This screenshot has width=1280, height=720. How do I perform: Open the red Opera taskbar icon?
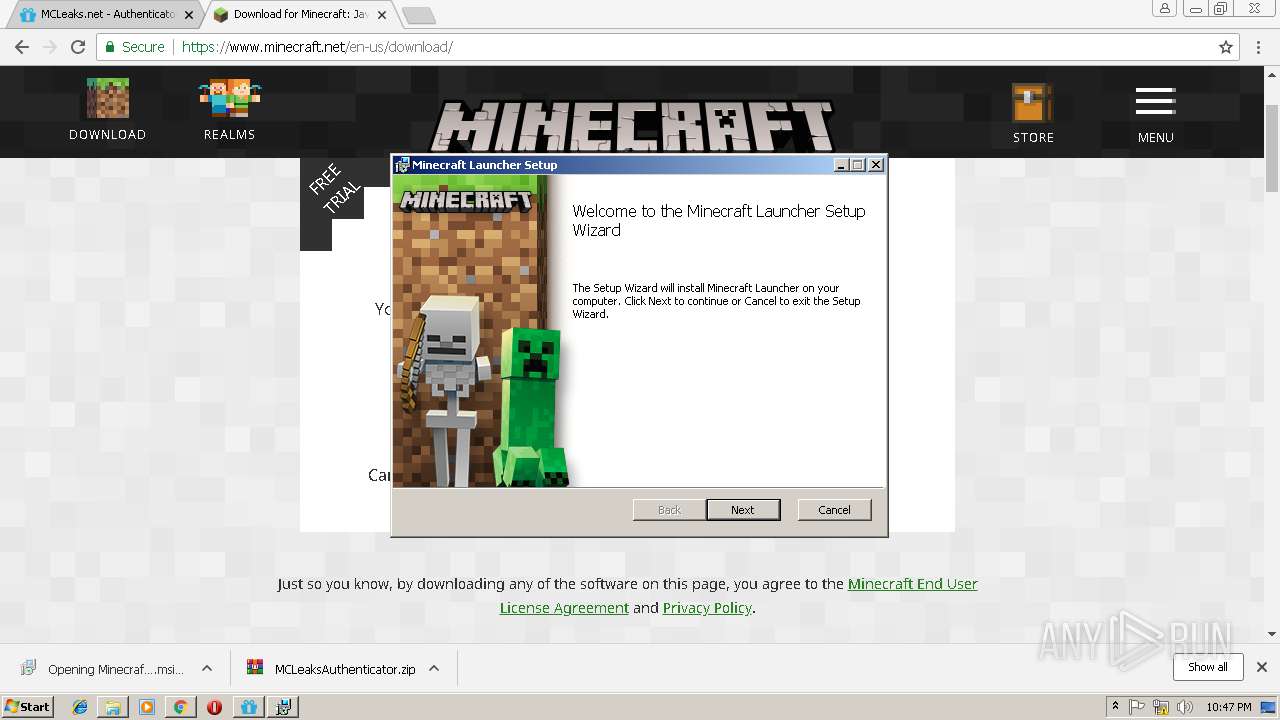(214, 707)
